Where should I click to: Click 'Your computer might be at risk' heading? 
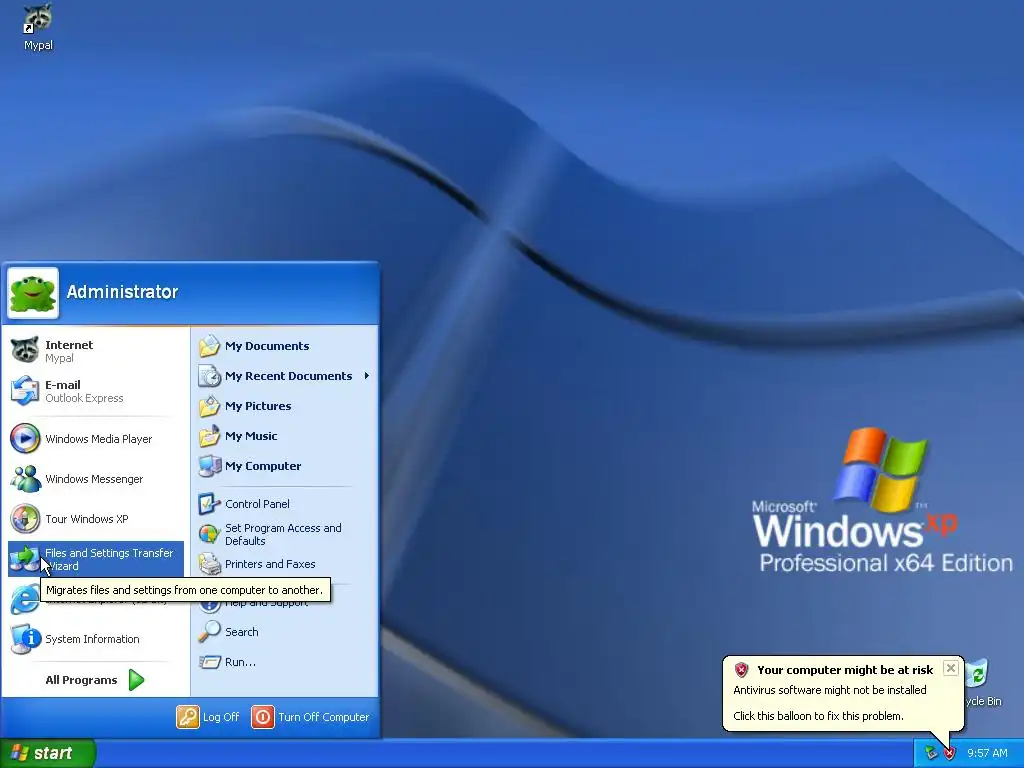click(x=845, y=669)
